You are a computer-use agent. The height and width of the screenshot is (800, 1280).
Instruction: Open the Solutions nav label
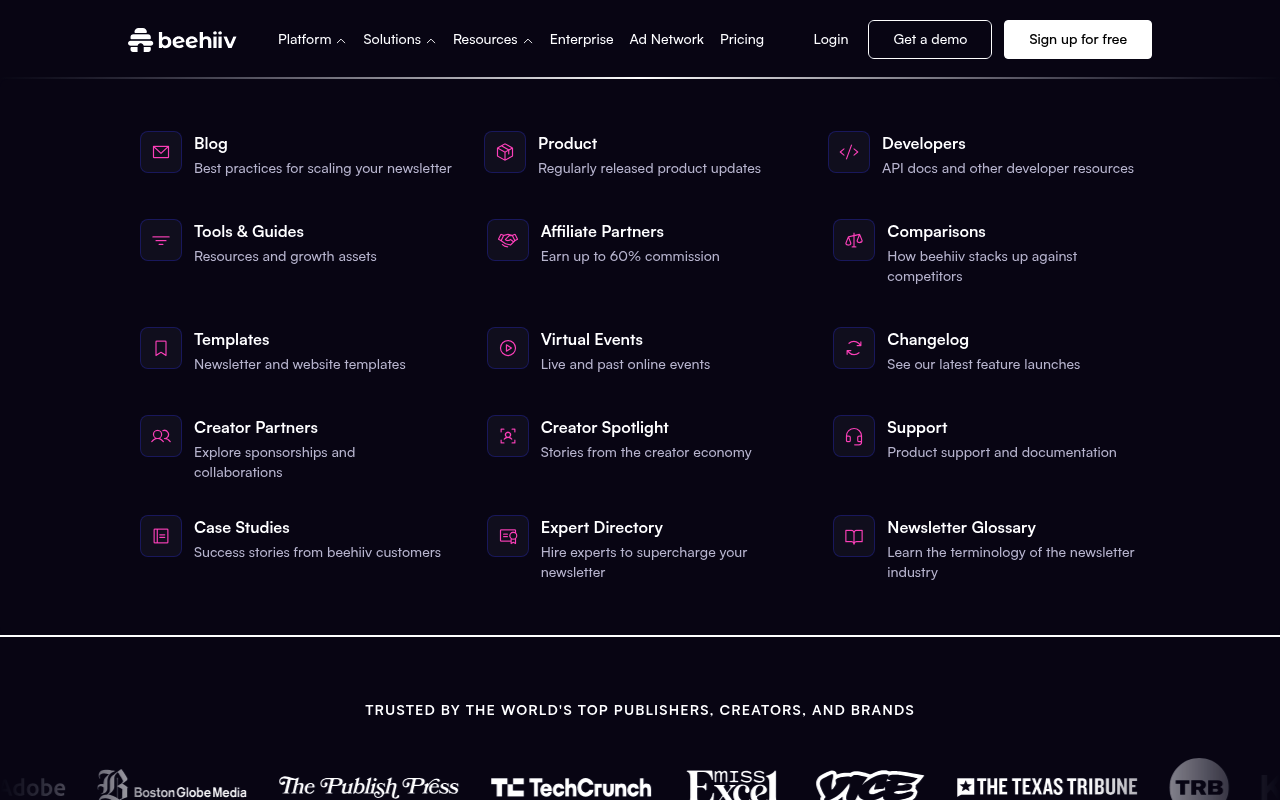click(392, 39)
